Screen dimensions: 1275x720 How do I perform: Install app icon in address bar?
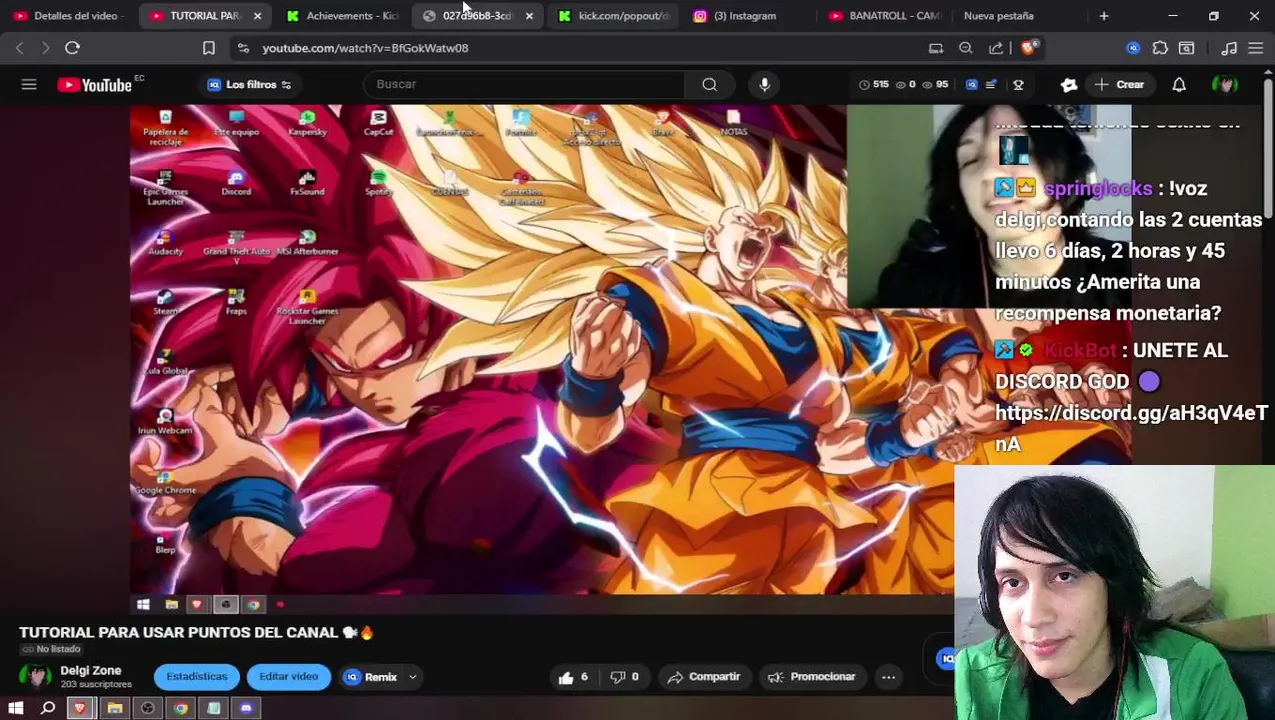[936, 48]
